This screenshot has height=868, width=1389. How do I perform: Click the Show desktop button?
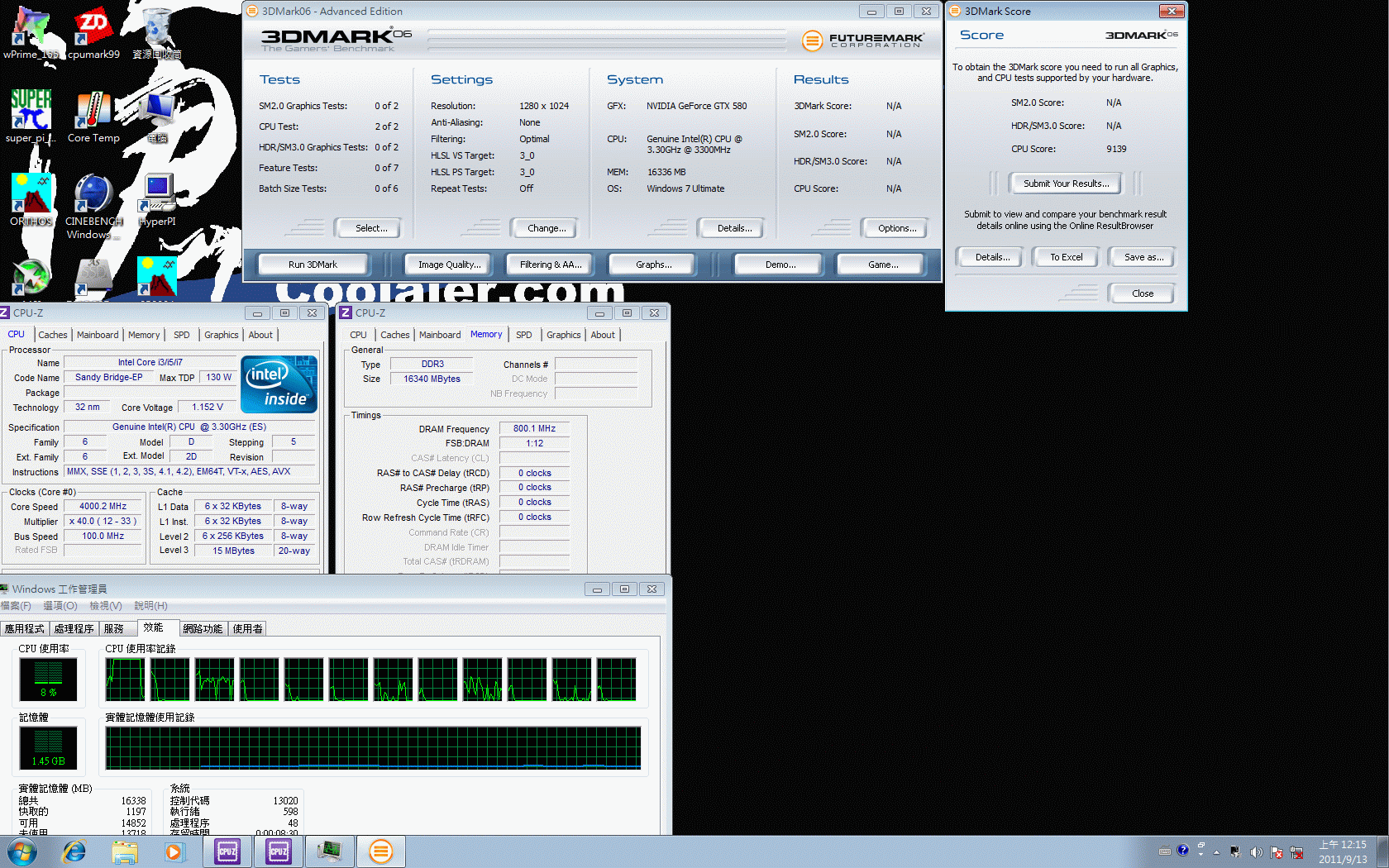point(1383,851)
